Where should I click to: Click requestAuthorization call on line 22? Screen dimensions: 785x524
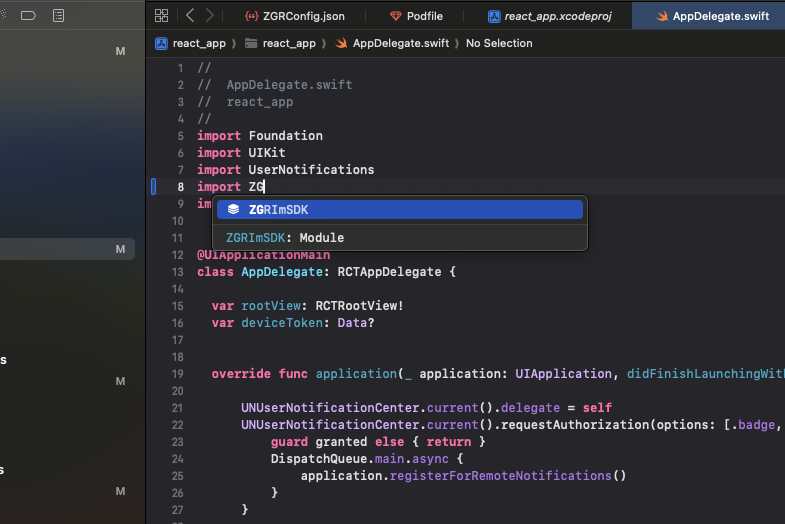(x=575, y=425)
